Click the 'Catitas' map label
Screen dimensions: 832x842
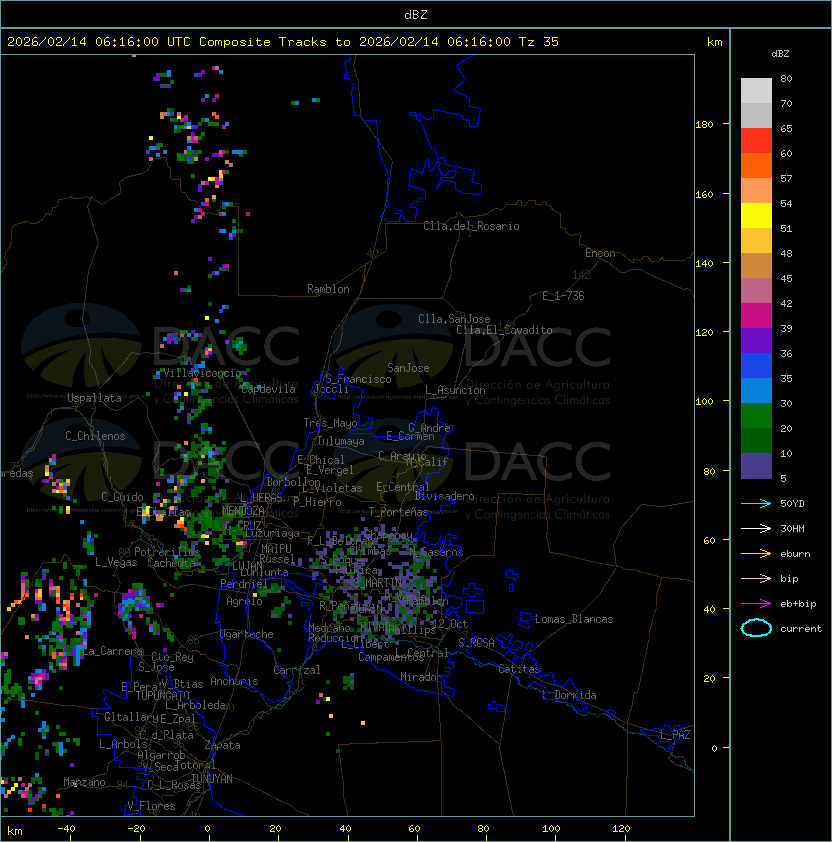[519, 669]
